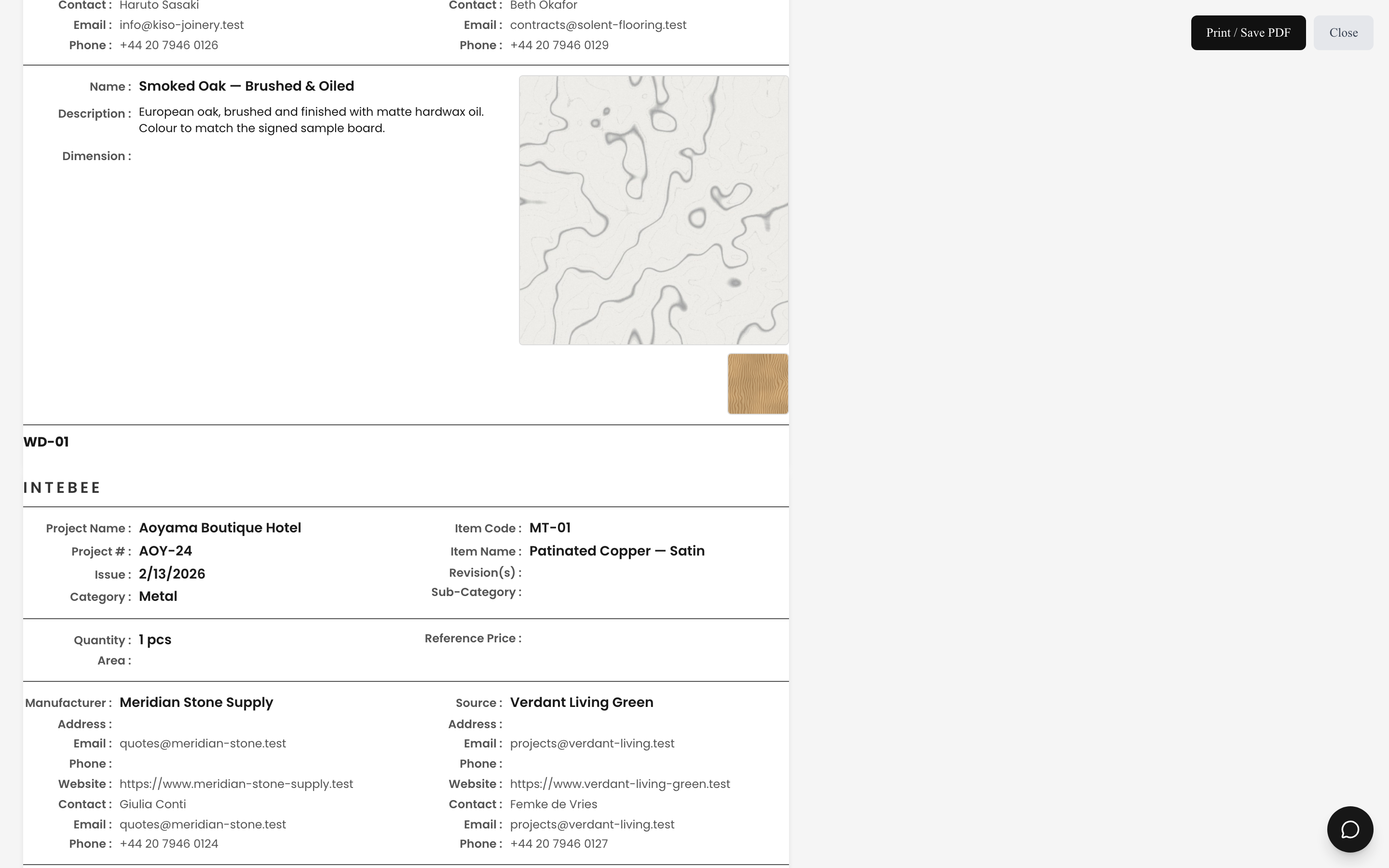The width and height of the screenshot is (1389, 868).
Task: Close the print preview
Action: click(x=1343, y=33)
